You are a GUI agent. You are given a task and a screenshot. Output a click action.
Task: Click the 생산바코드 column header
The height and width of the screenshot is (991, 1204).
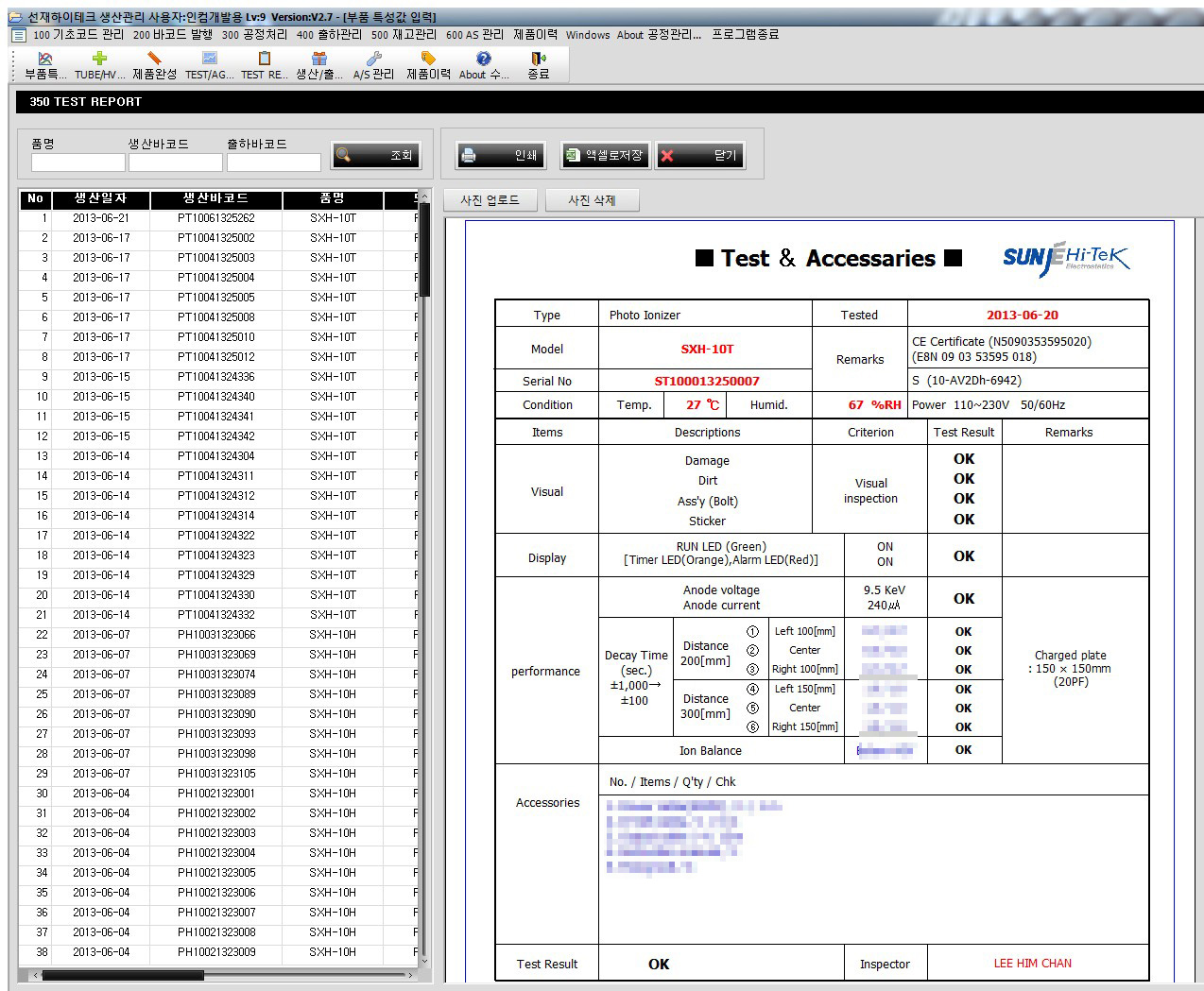(215, 199)
